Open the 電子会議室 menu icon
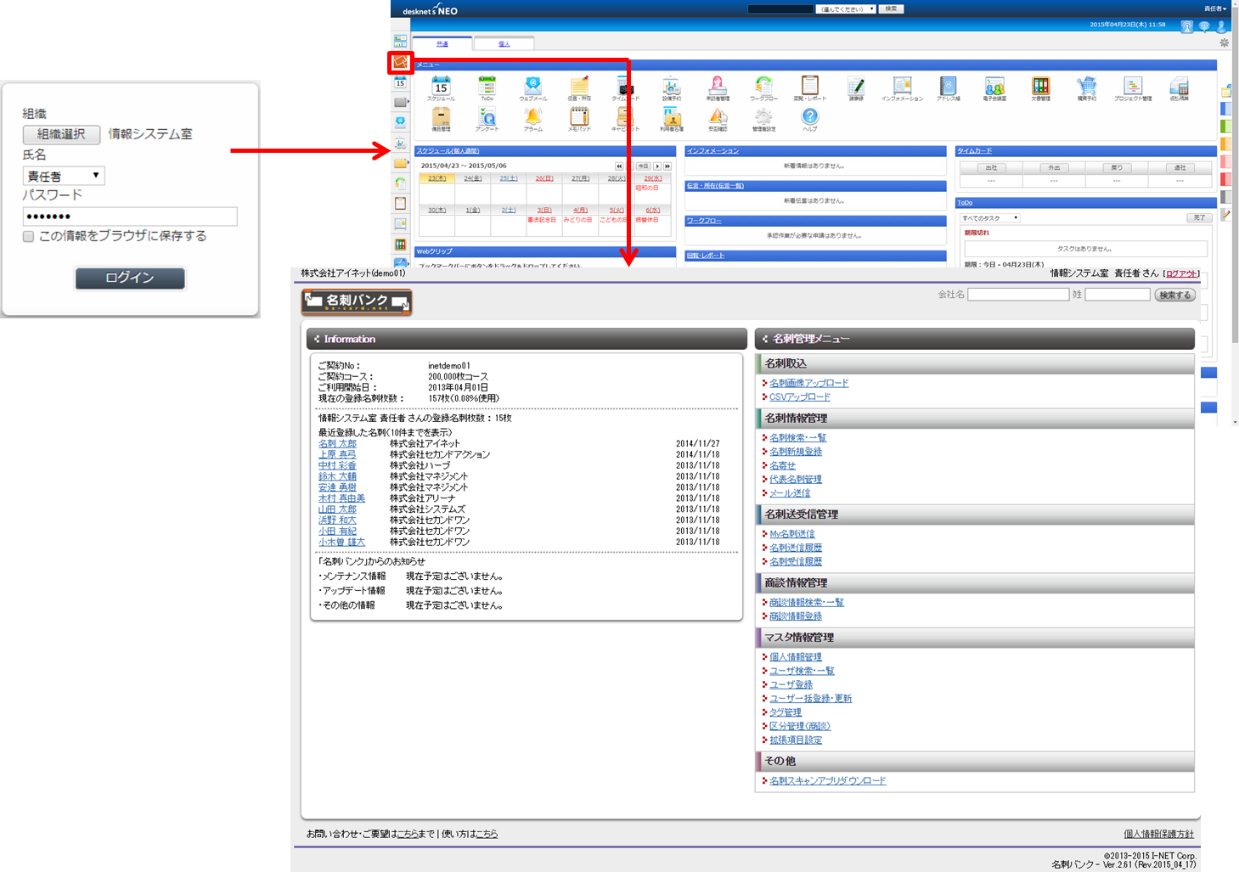This screenshot has width=1239, height=872. [994, 87]
